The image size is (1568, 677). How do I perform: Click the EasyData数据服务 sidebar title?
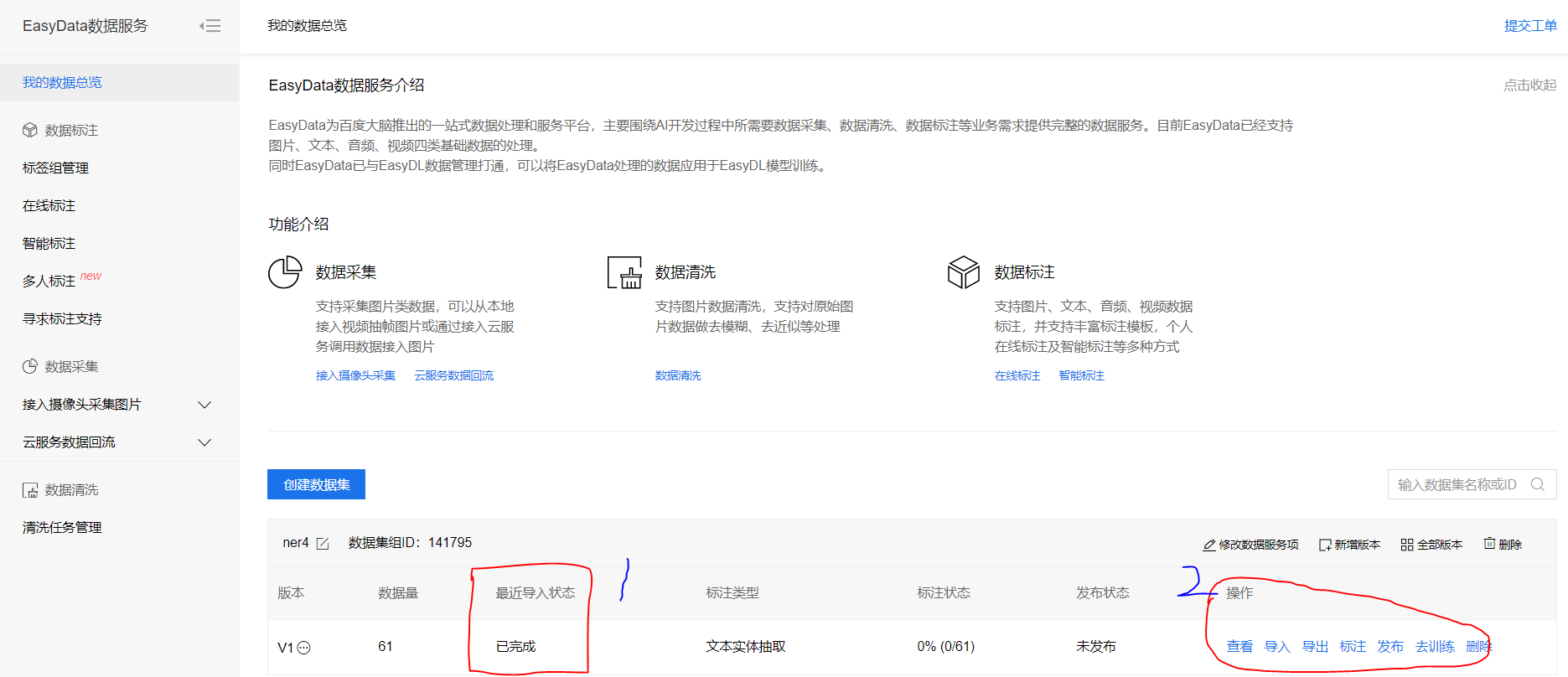(x=85, y=26)
